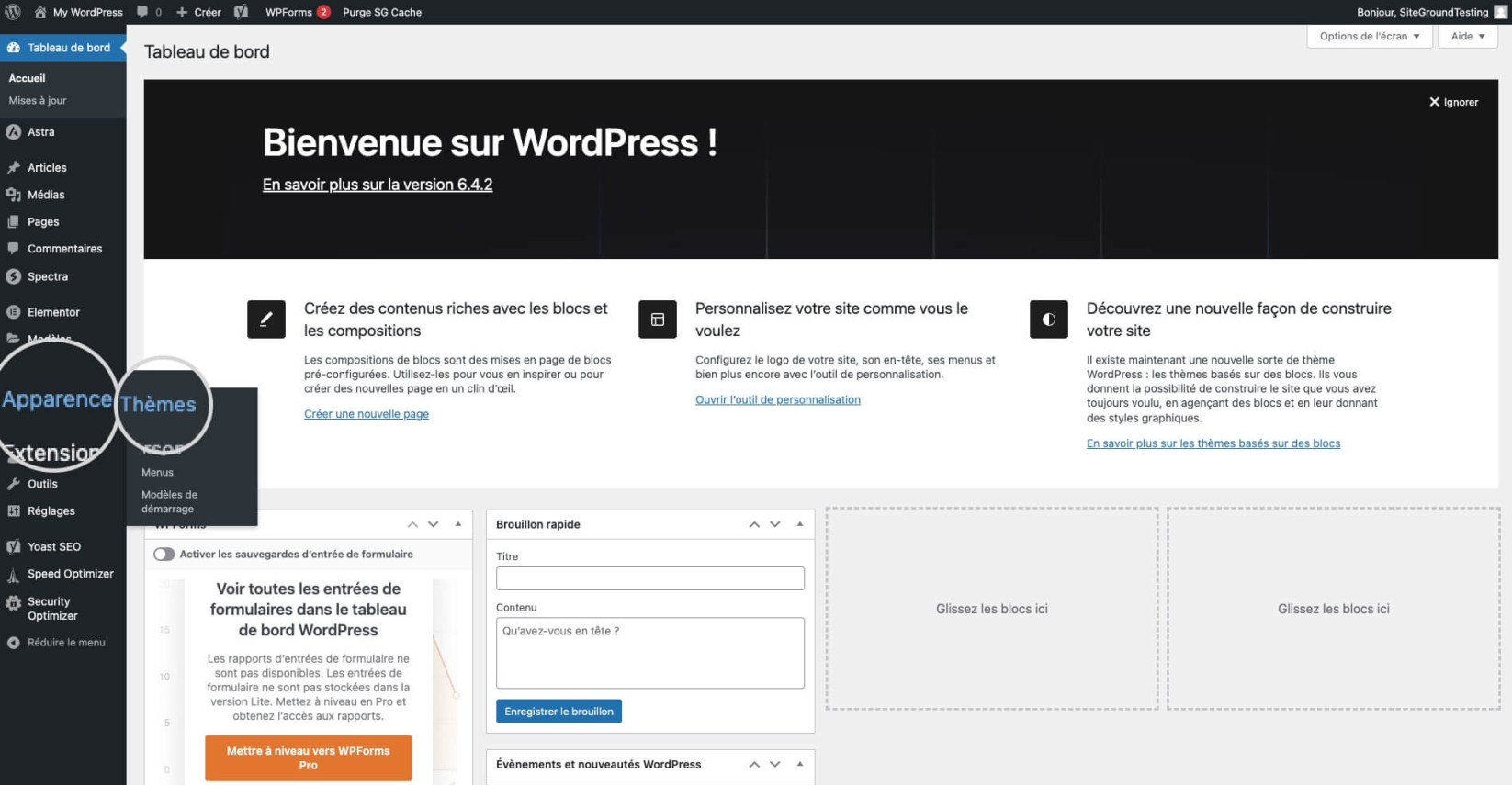
Task: Open Thèmes in the Apparence submenu
Action: 158,405
